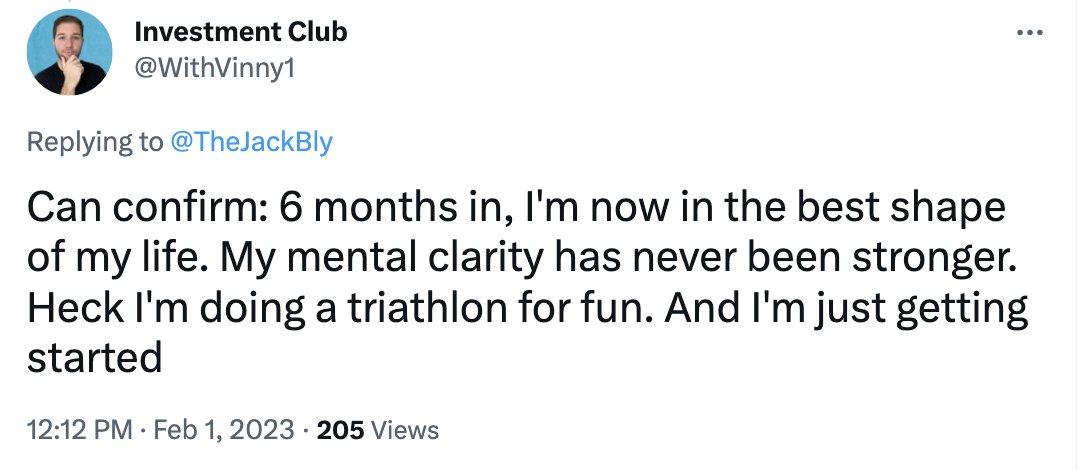Click the final word "started" in the tweet
Screen dimensions: 1078x470
point(94,357)
